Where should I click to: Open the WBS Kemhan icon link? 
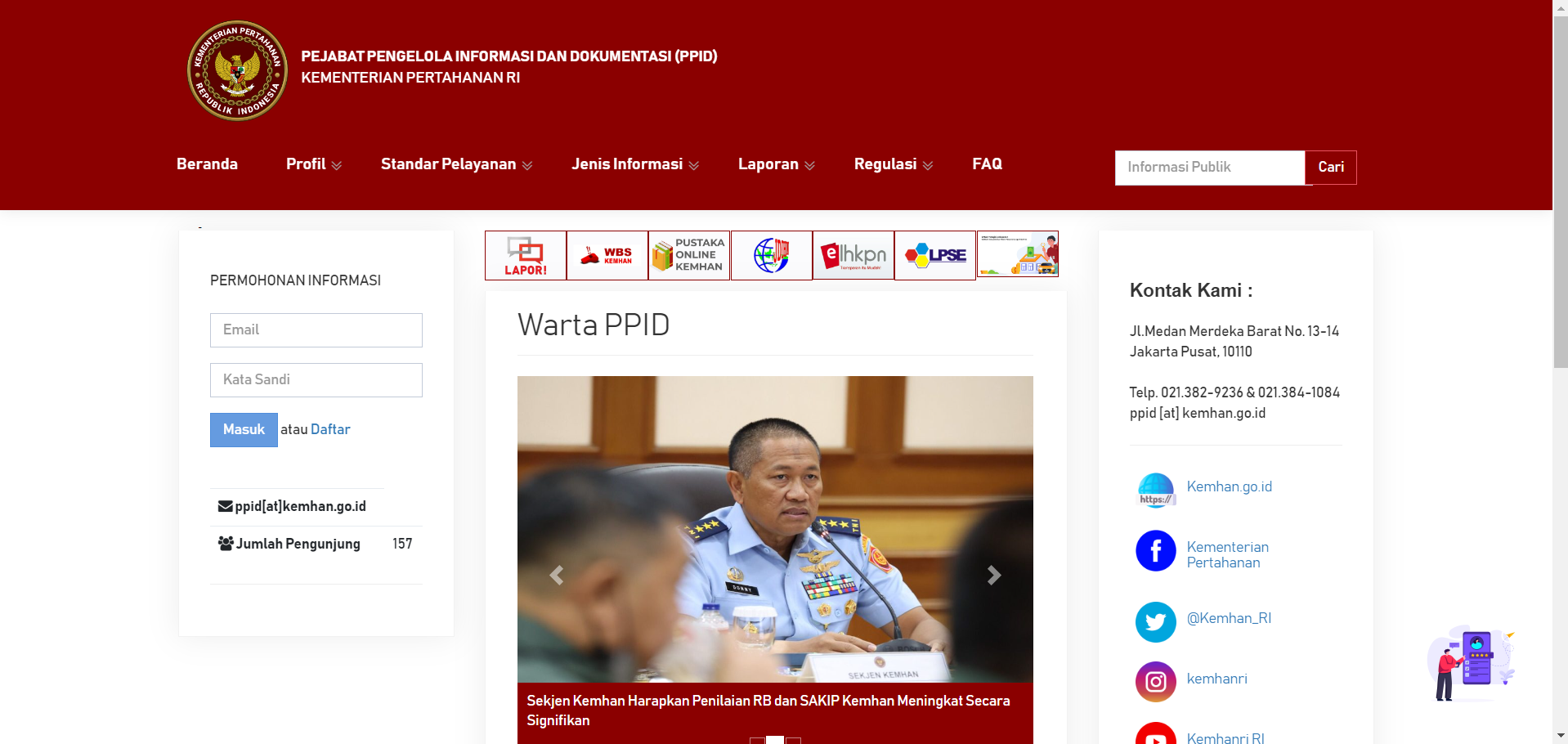click(607, 256)
